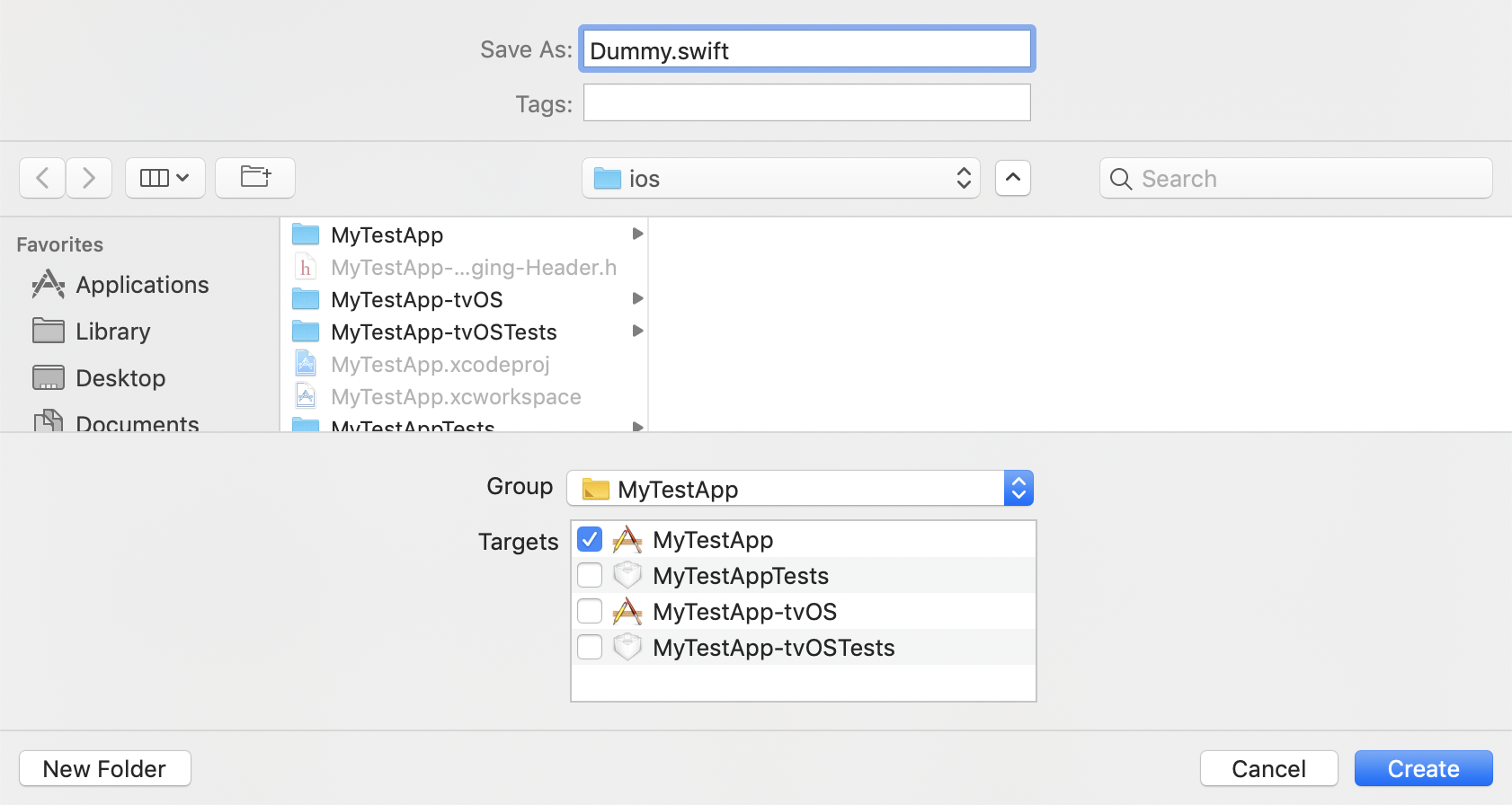Click the new folder toolbar icon
The width and height of the screenshot is (1512, 805).
pos(255,178)
